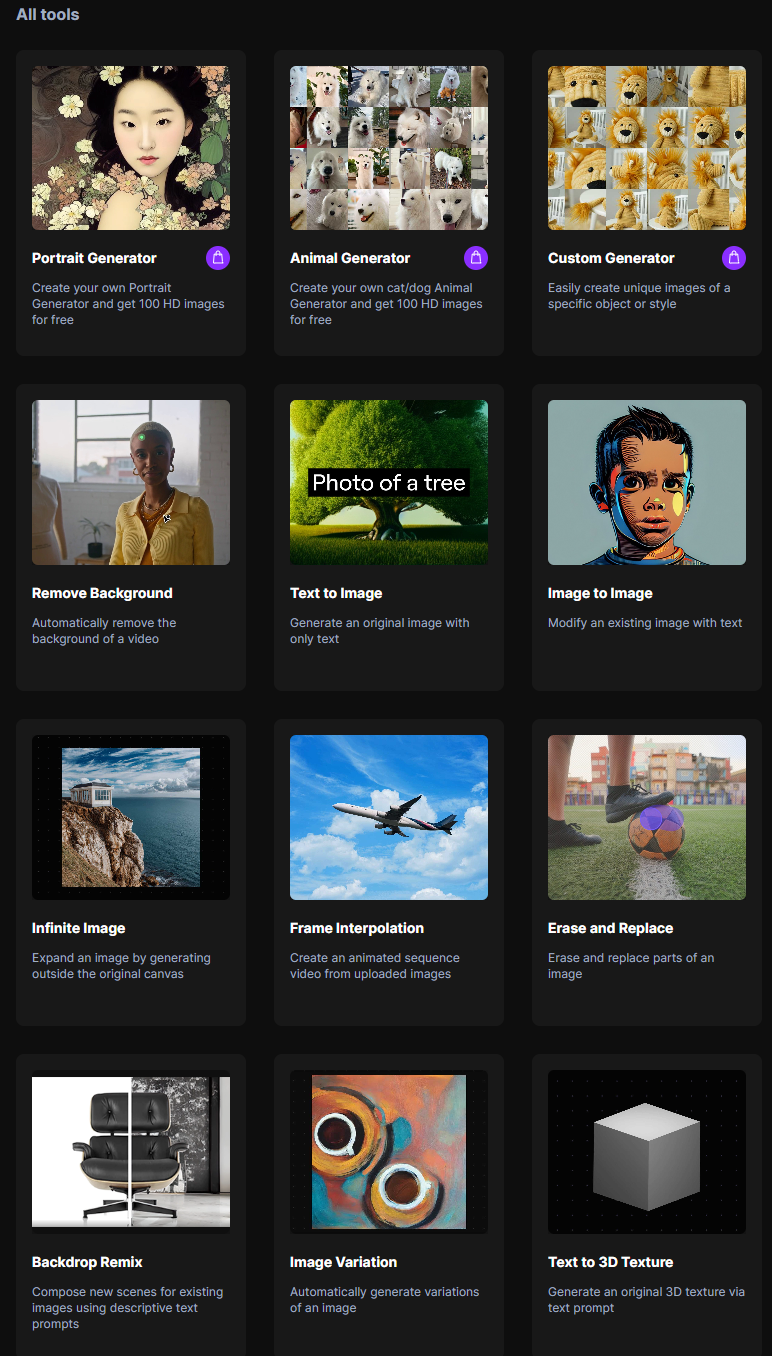Screen dimensions: 772x1356
Task: Click the Image Variation title
Action: pos(343,1262)
